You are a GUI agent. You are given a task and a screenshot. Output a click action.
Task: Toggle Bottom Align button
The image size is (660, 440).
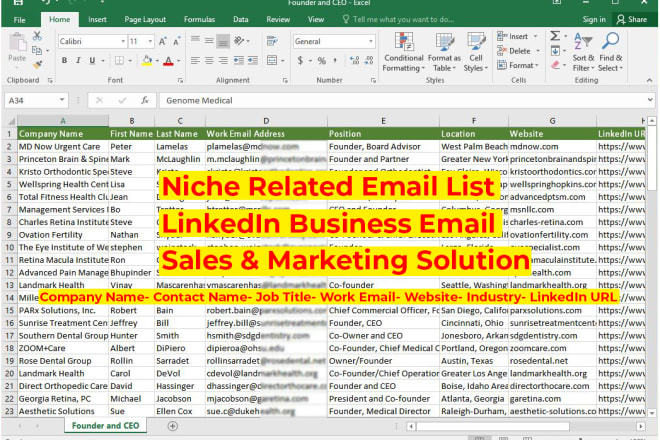[x=223, y=41]
